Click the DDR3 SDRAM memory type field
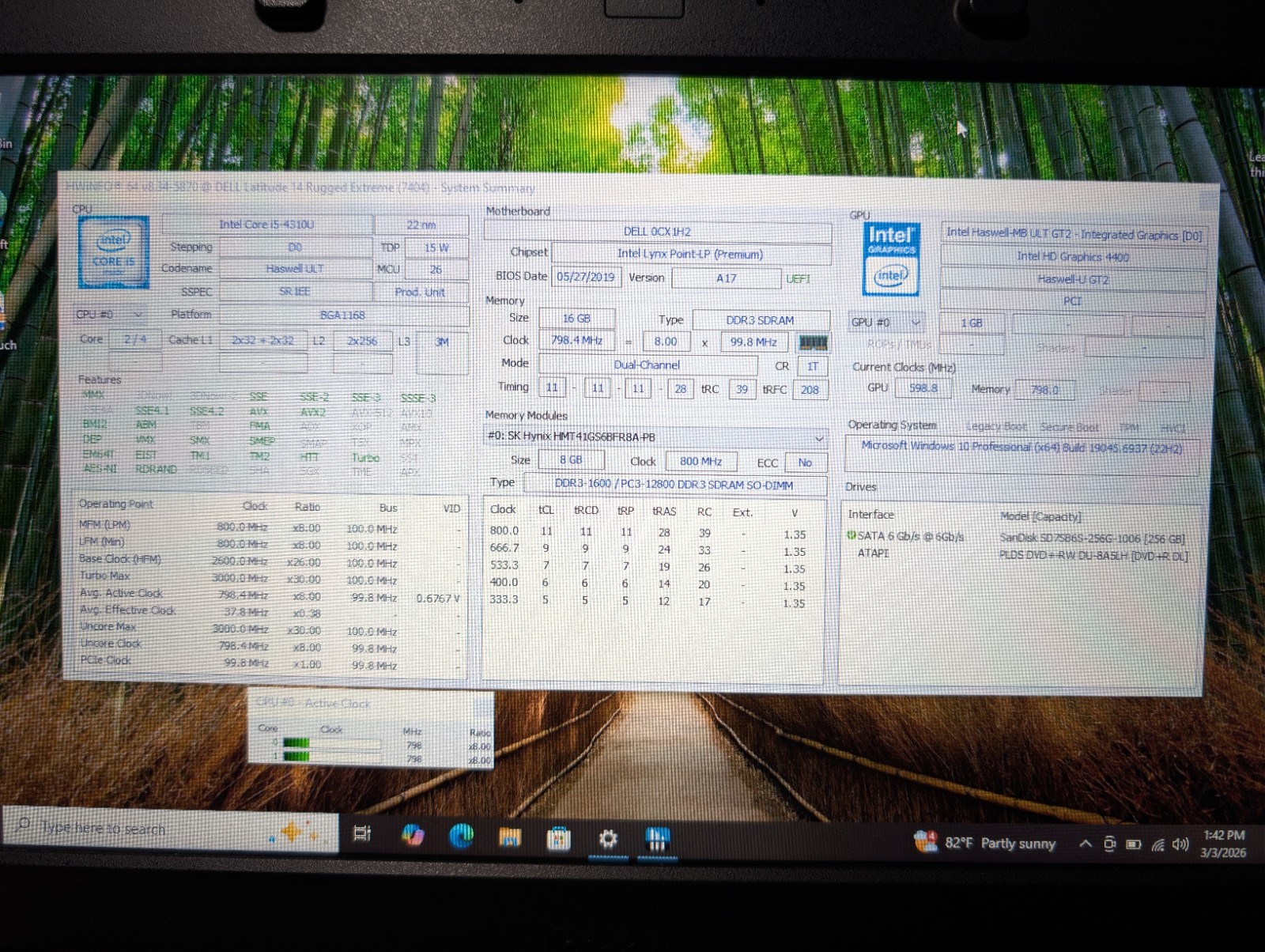 pyautogui.click(x=760, y=320)
